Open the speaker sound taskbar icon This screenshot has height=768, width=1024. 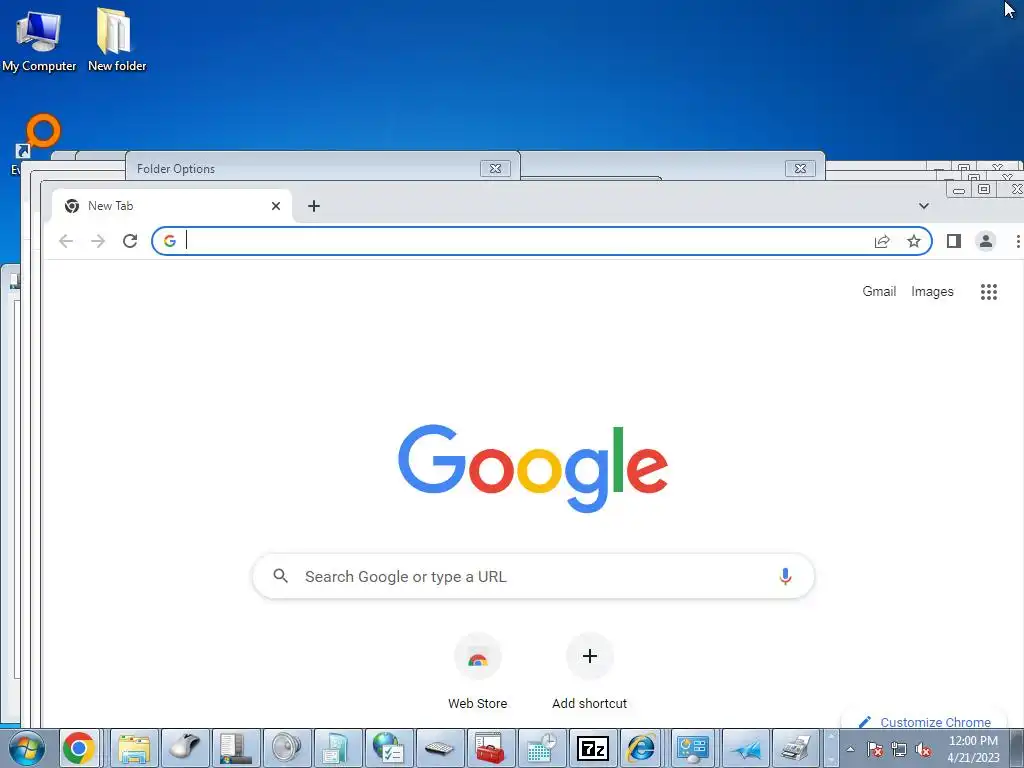pyautogui.click(x=287, y=748)
